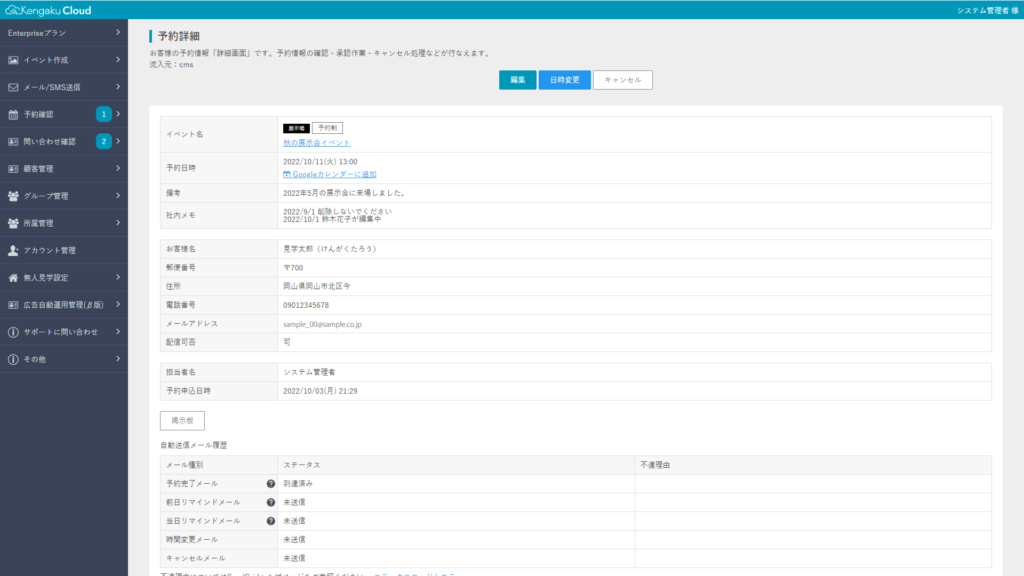
Task: Click the サポートに問い合わせ info icon
Action: click(13, 332)
